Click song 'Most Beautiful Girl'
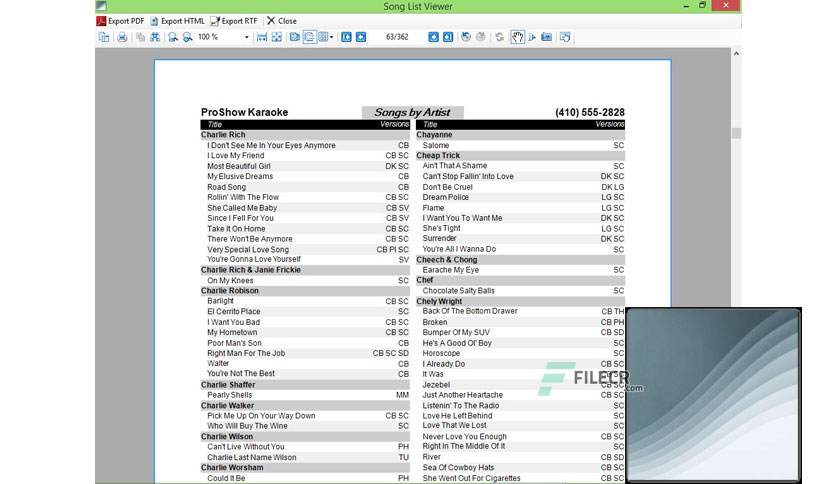Screen dimensions: 836x484 tap(239, 166)
